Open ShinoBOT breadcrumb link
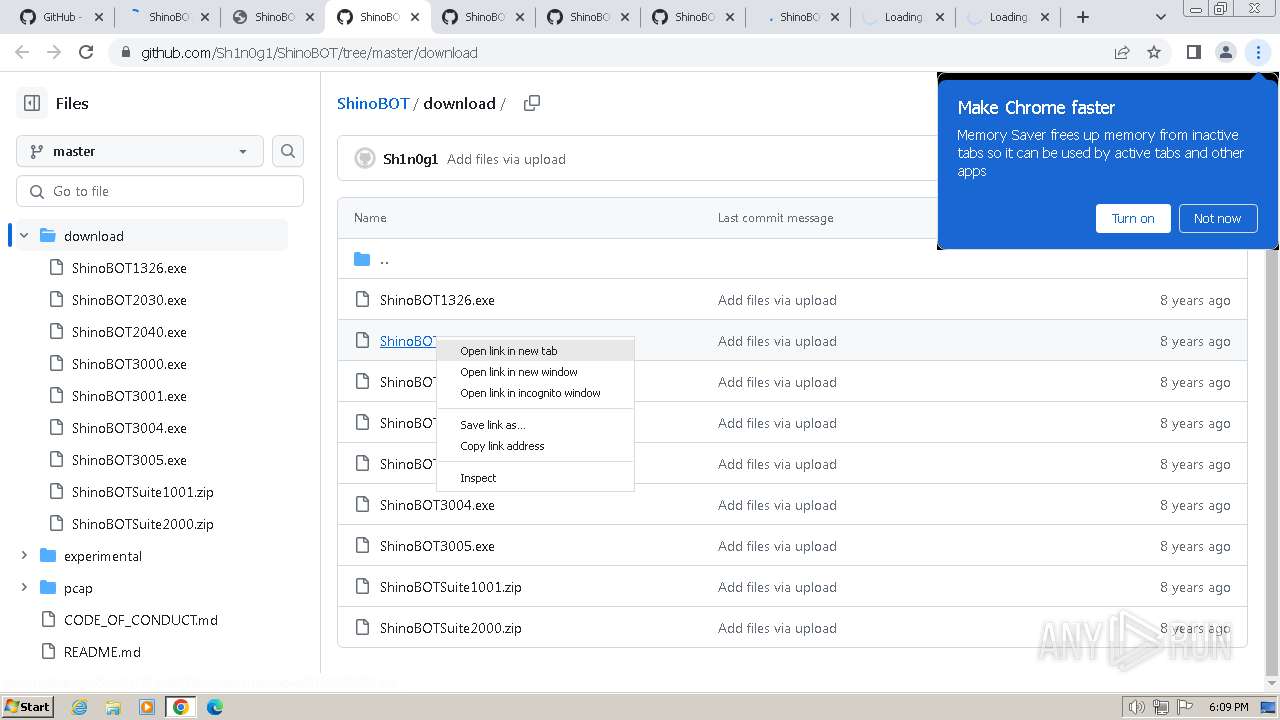Image resolution: width=1280 pixels, height=720 pixels. 373,103
